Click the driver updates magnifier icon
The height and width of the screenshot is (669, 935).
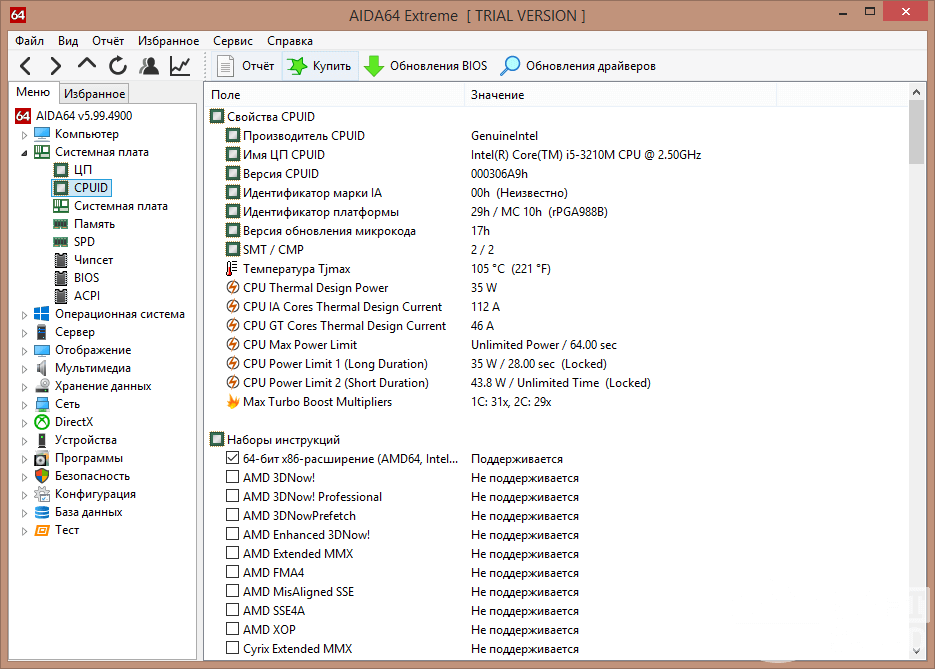coord(510,66)
